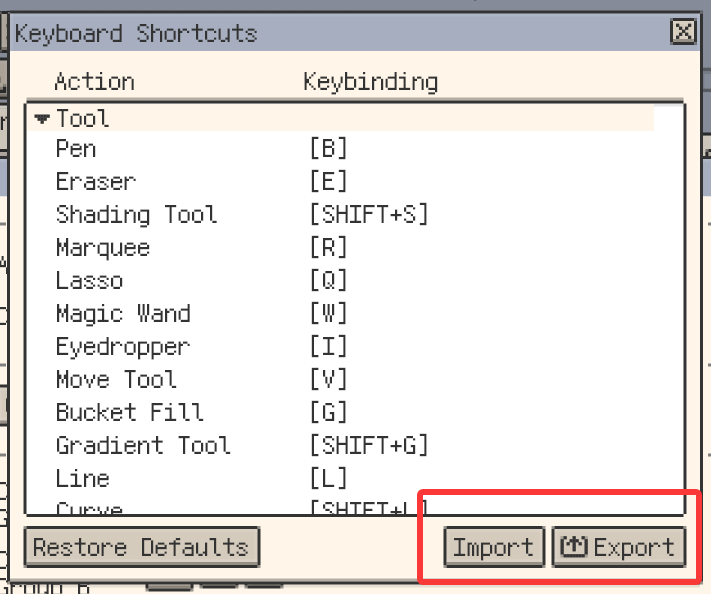Select the Pen action row
Image resolution: width=711 pixels, height=594 pixels.
tap(76, 149)
